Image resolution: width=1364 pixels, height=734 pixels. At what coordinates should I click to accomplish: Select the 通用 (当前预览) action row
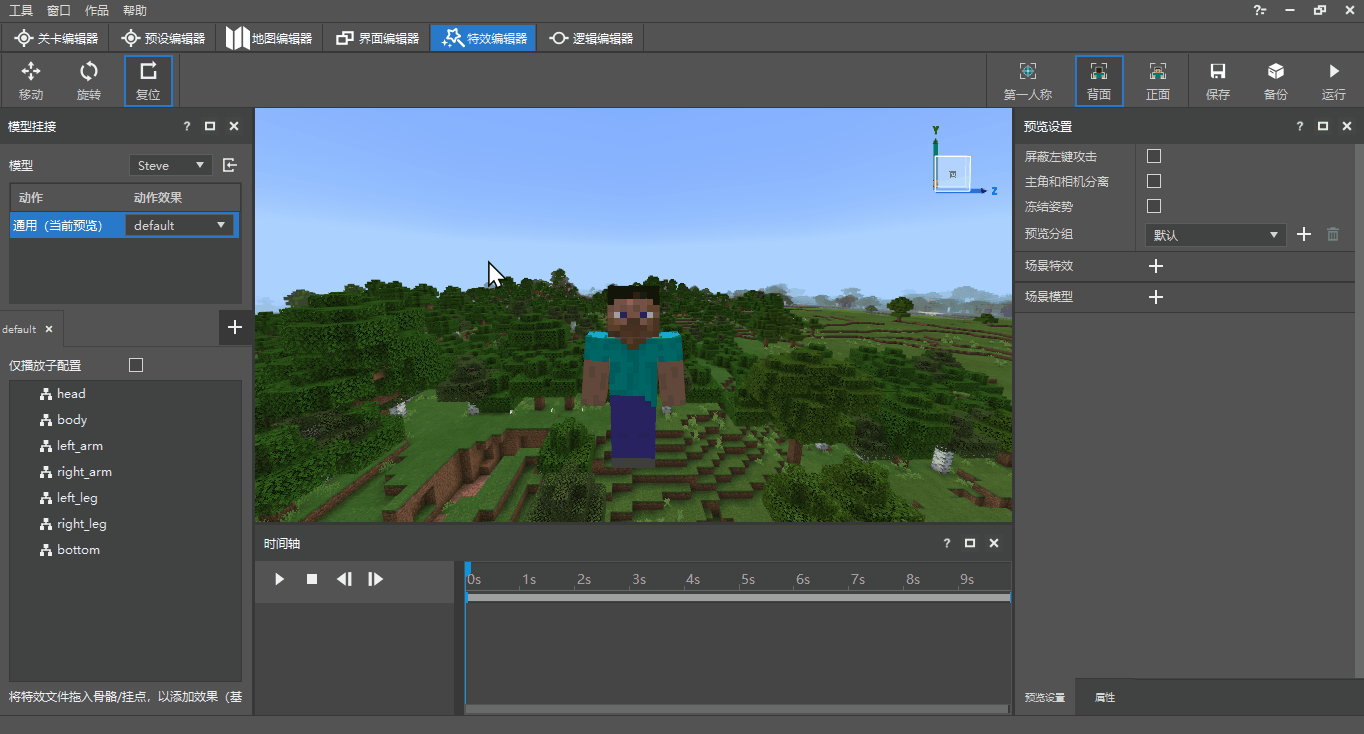coord(125,225)
